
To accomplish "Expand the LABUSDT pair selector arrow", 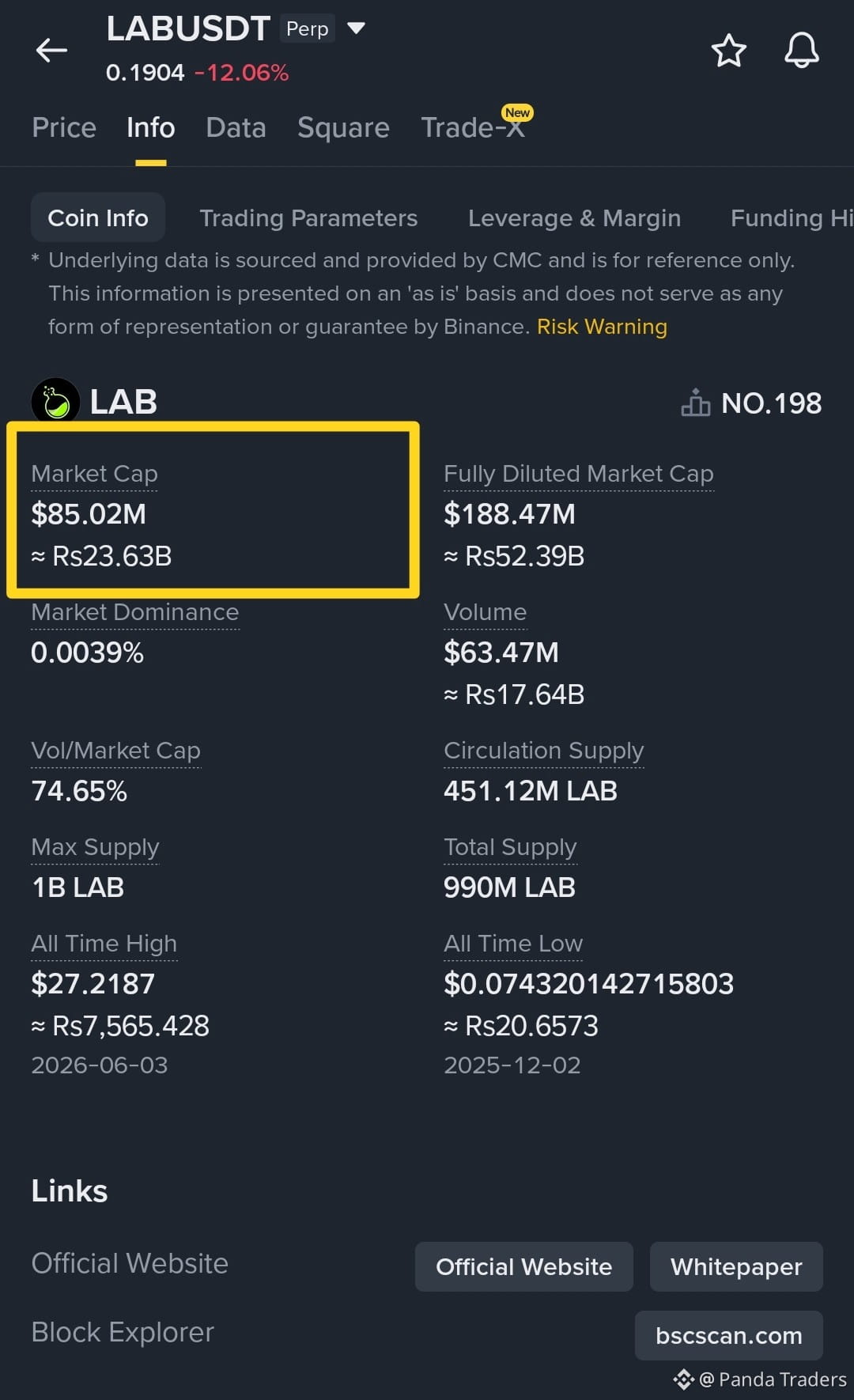I will 357,28.
